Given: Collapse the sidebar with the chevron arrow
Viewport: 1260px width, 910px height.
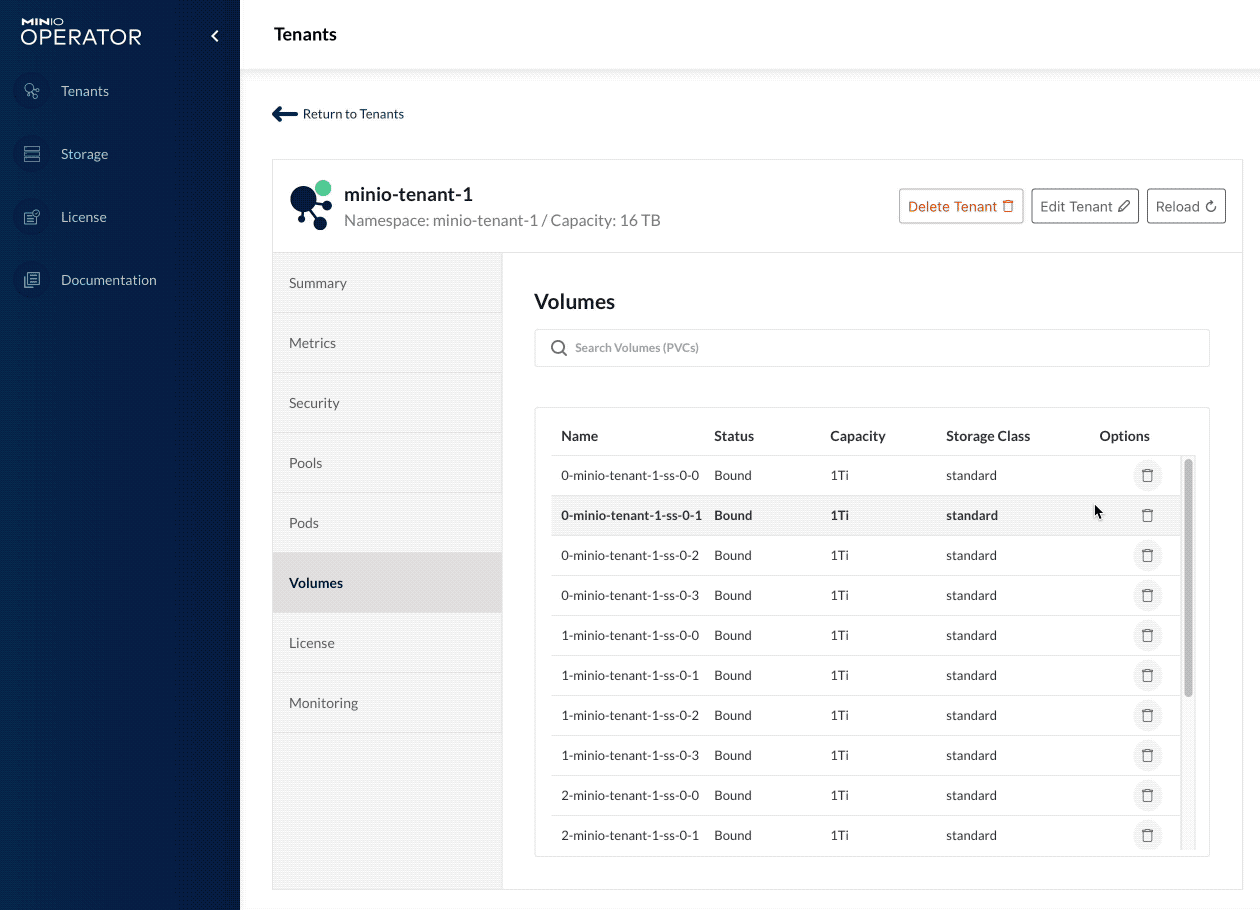Looking at the screenshot, I should point(215,36).
